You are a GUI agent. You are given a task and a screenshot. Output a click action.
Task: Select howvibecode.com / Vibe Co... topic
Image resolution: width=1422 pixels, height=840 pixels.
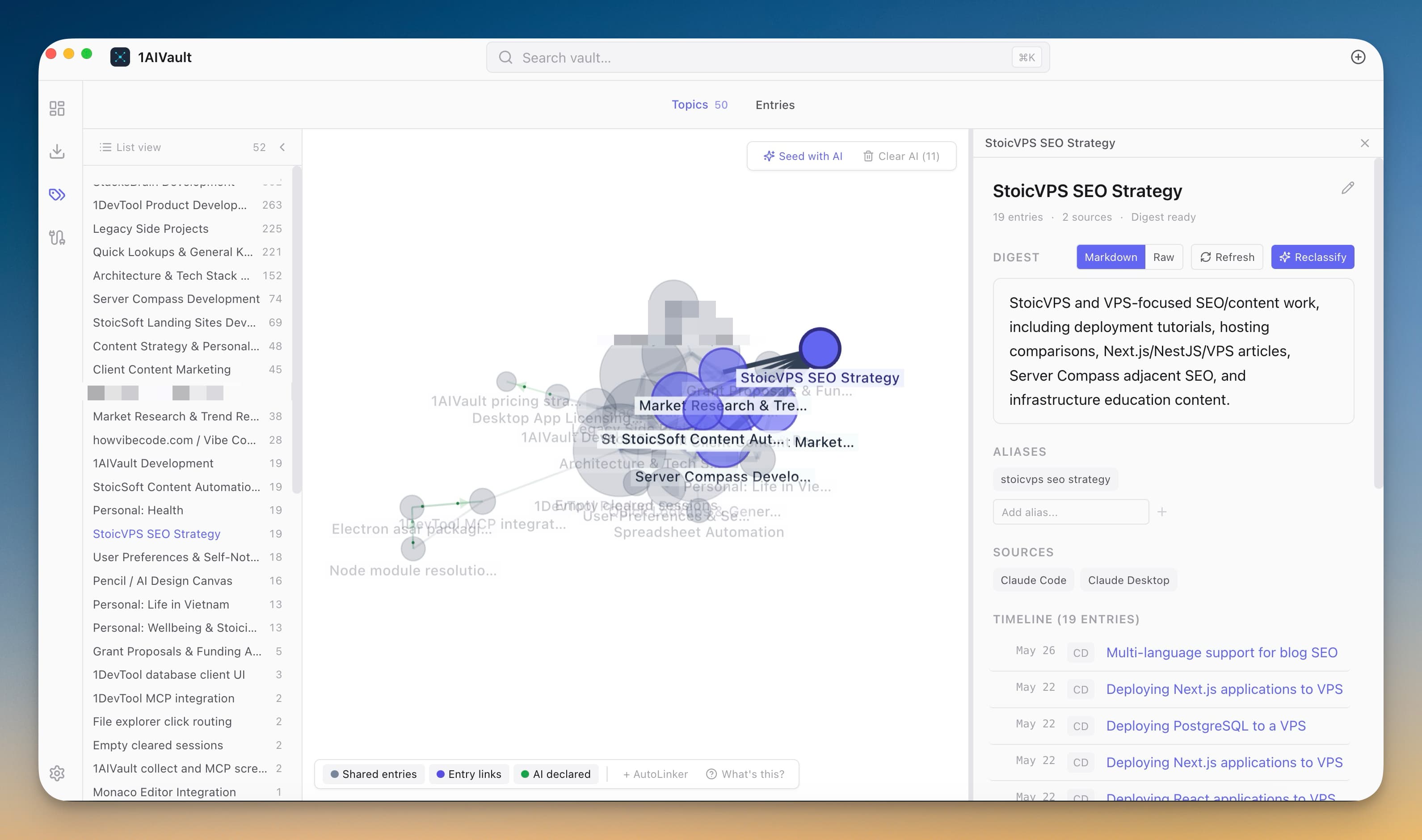coord(187,441)
